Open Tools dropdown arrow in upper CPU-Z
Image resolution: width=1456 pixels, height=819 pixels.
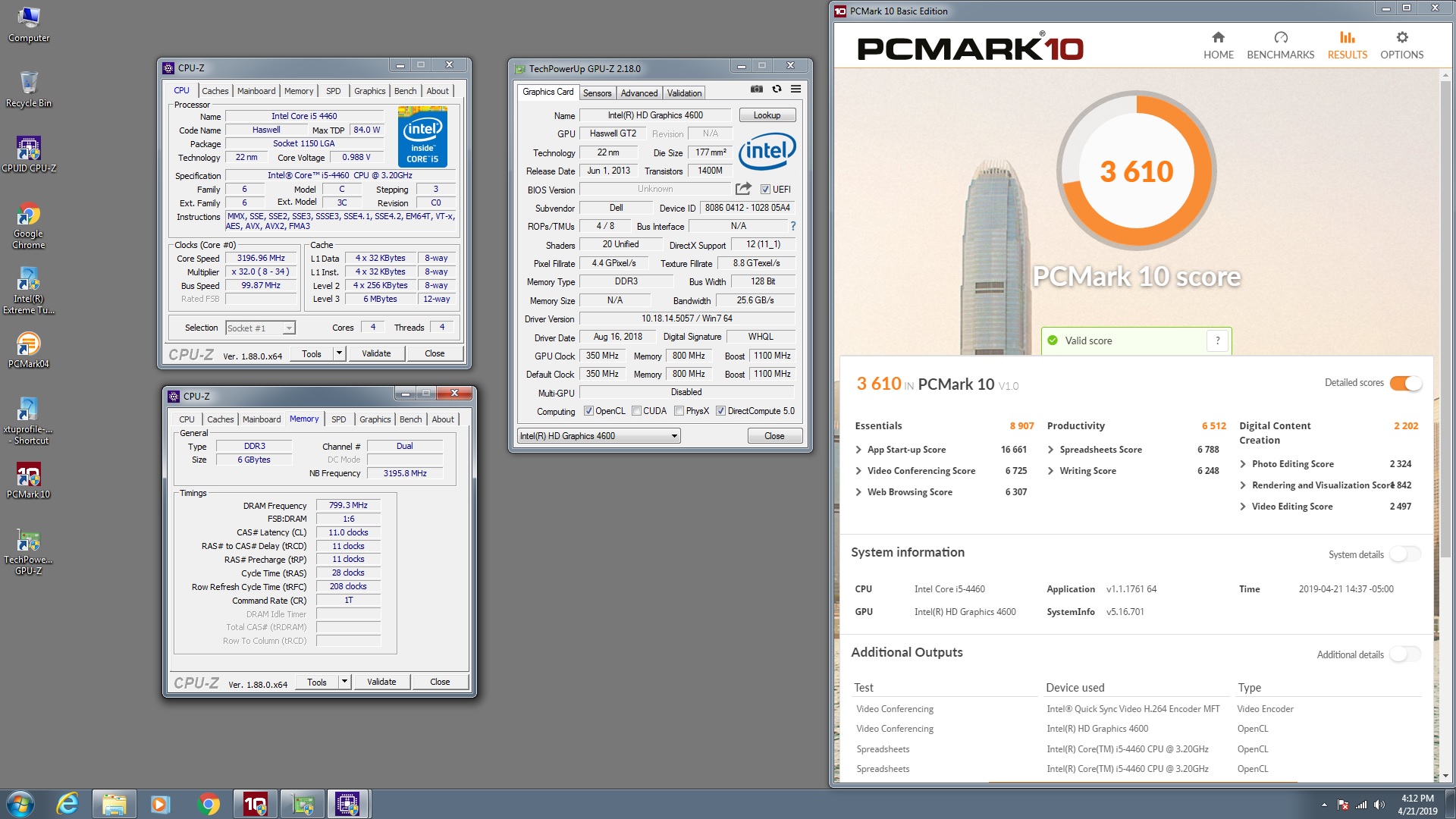tap(339, 353)
